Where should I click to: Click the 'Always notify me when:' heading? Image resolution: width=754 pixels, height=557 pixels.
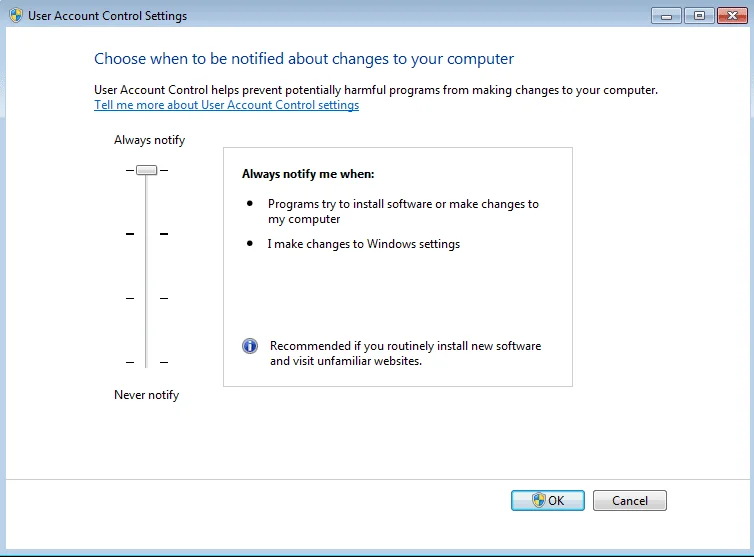pyautogui.click(x=308, y=174)
